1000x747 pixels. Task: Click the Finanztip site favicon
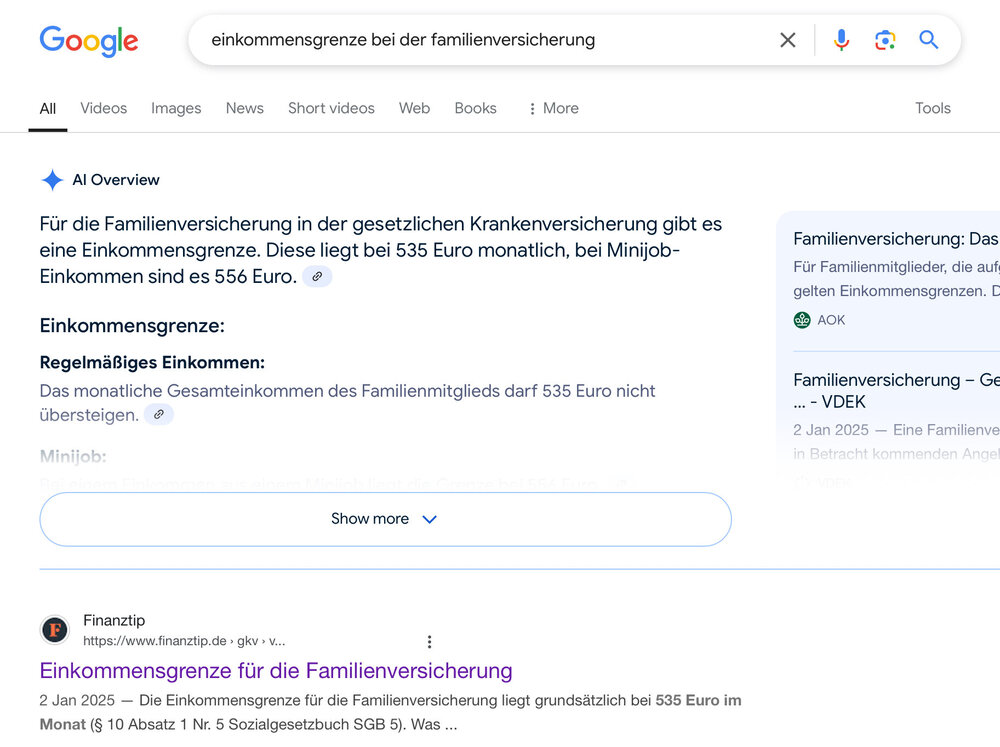(55, 630)
